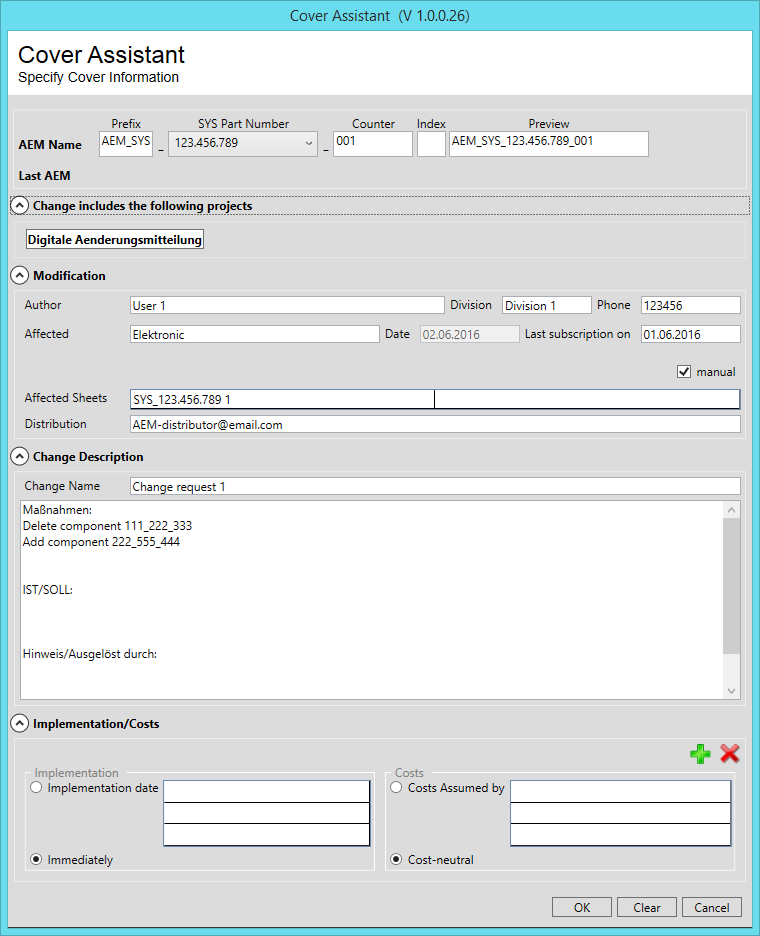Click the Counter input field
Image resolution: width=760 pixels, height=936 pixels.
pyautogui.click(x=372, y=143)
